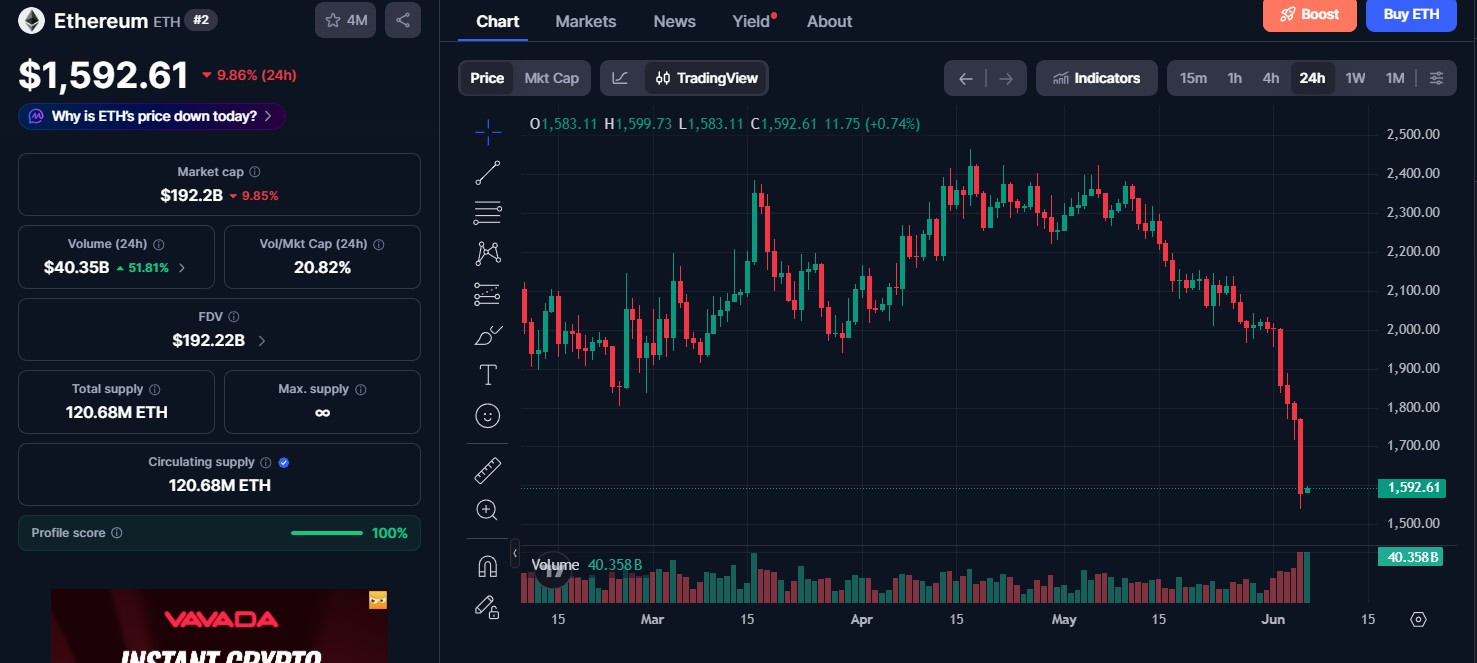Click the Volume indicator legend label
The height and width of the screenshot is (663, 1477).
point(555,565)
